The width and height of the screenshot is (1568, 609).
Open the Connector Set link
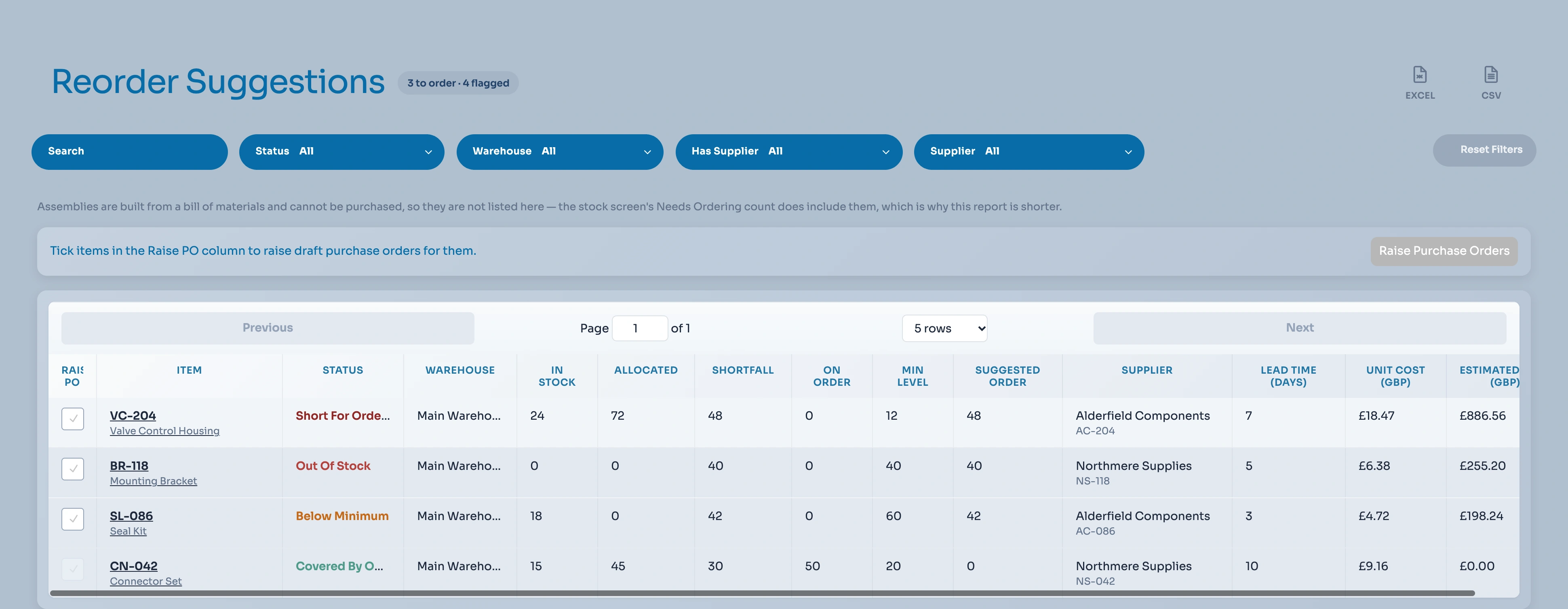click(145, 581)
